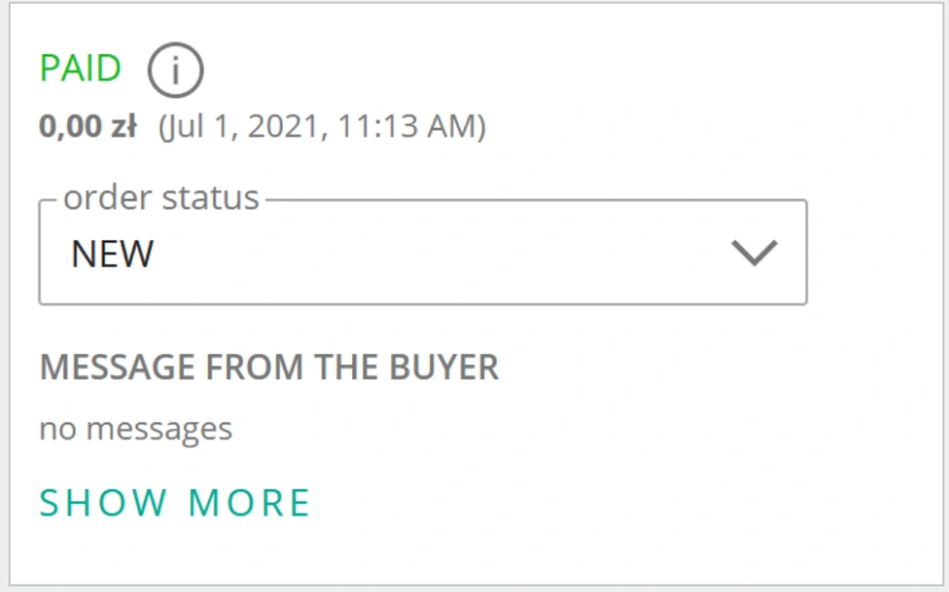Click the 'order status' field label

coord(161,198)
